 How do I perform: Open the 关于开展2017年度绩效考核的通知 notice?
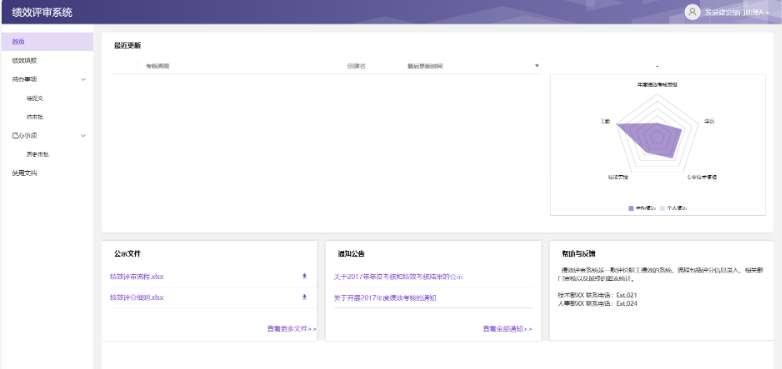coord(385,298)
